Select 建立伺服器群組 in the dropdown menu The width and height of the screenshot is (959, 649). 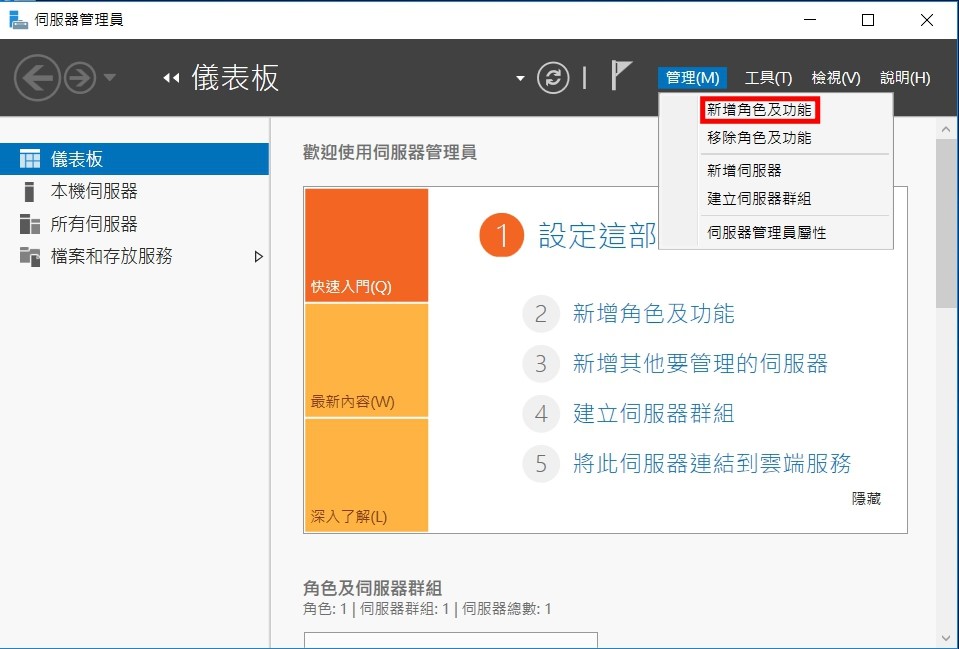click(759, 199)
